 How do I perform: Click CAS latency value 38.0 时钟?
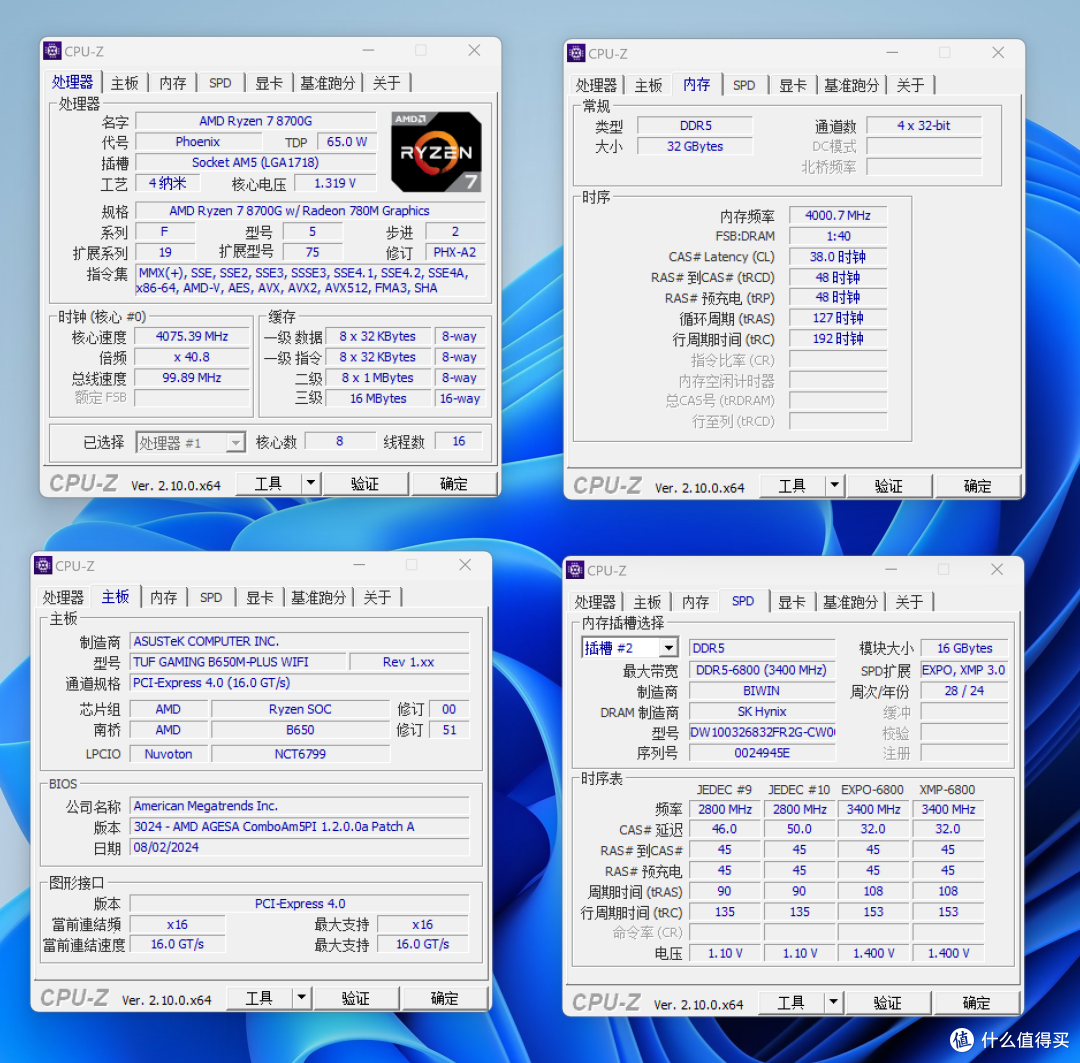point(838,257)
